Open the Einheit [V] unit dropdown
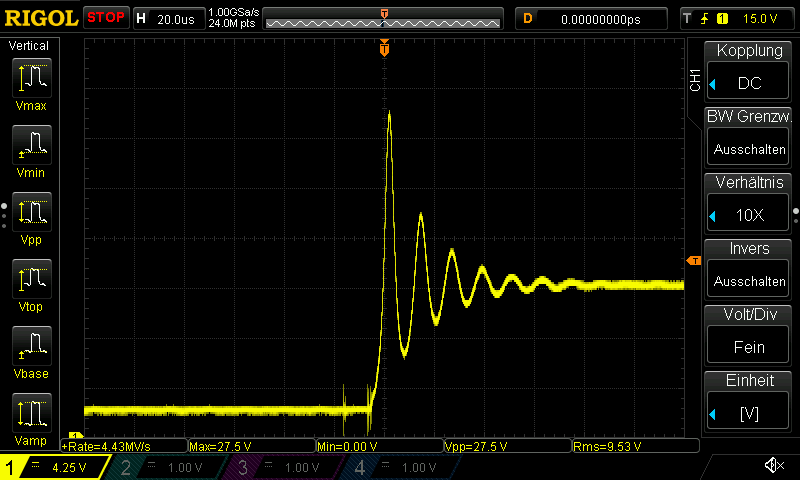 748,400
